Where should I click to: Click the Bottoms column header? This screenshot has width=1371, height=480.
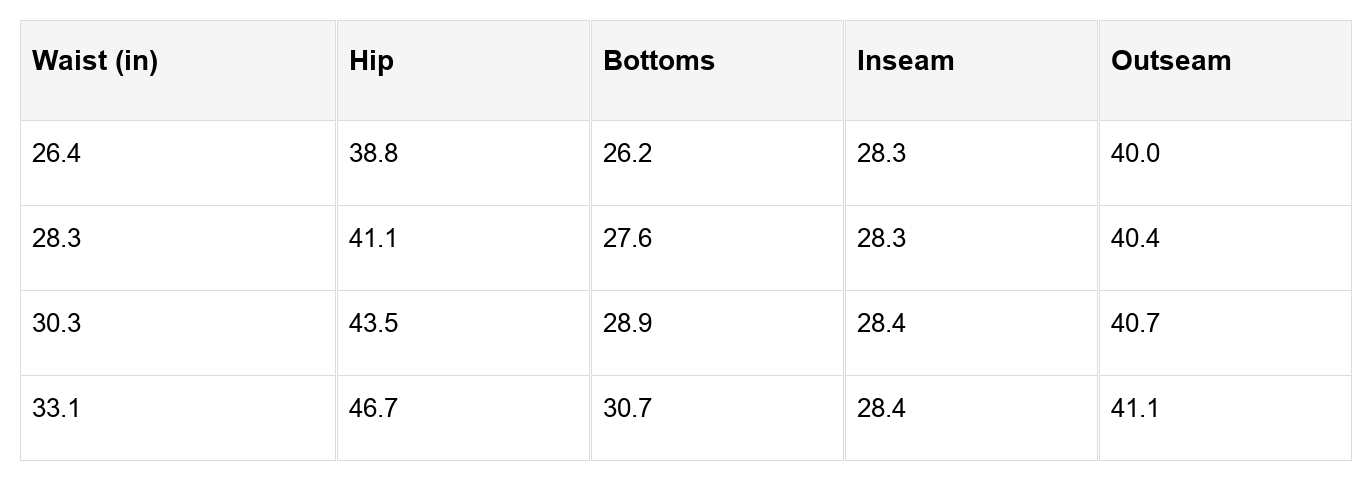click(x=659, y=61)
